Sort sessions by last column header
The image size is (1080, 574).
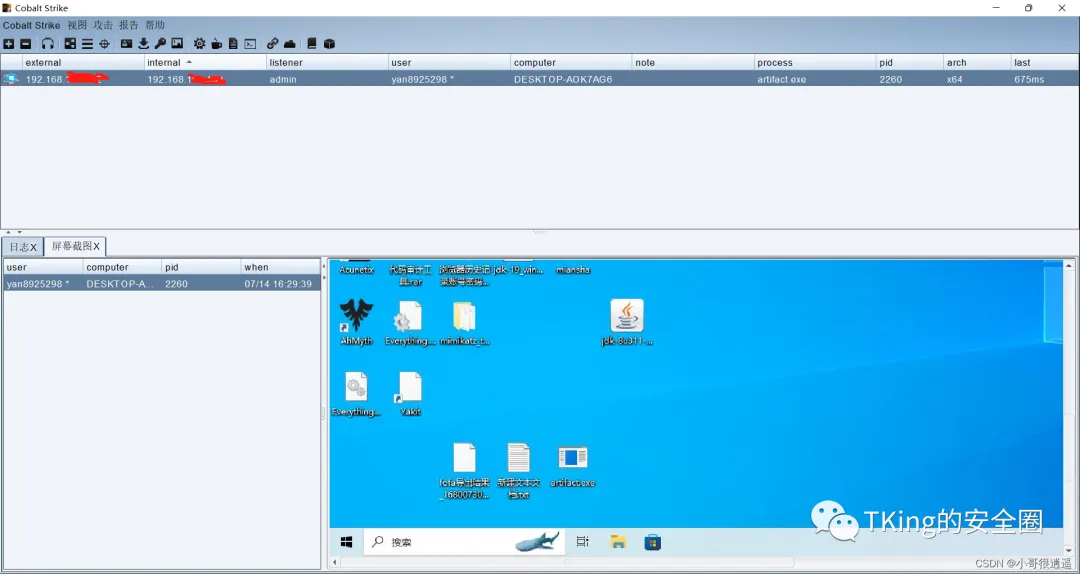pos(1044,63)
